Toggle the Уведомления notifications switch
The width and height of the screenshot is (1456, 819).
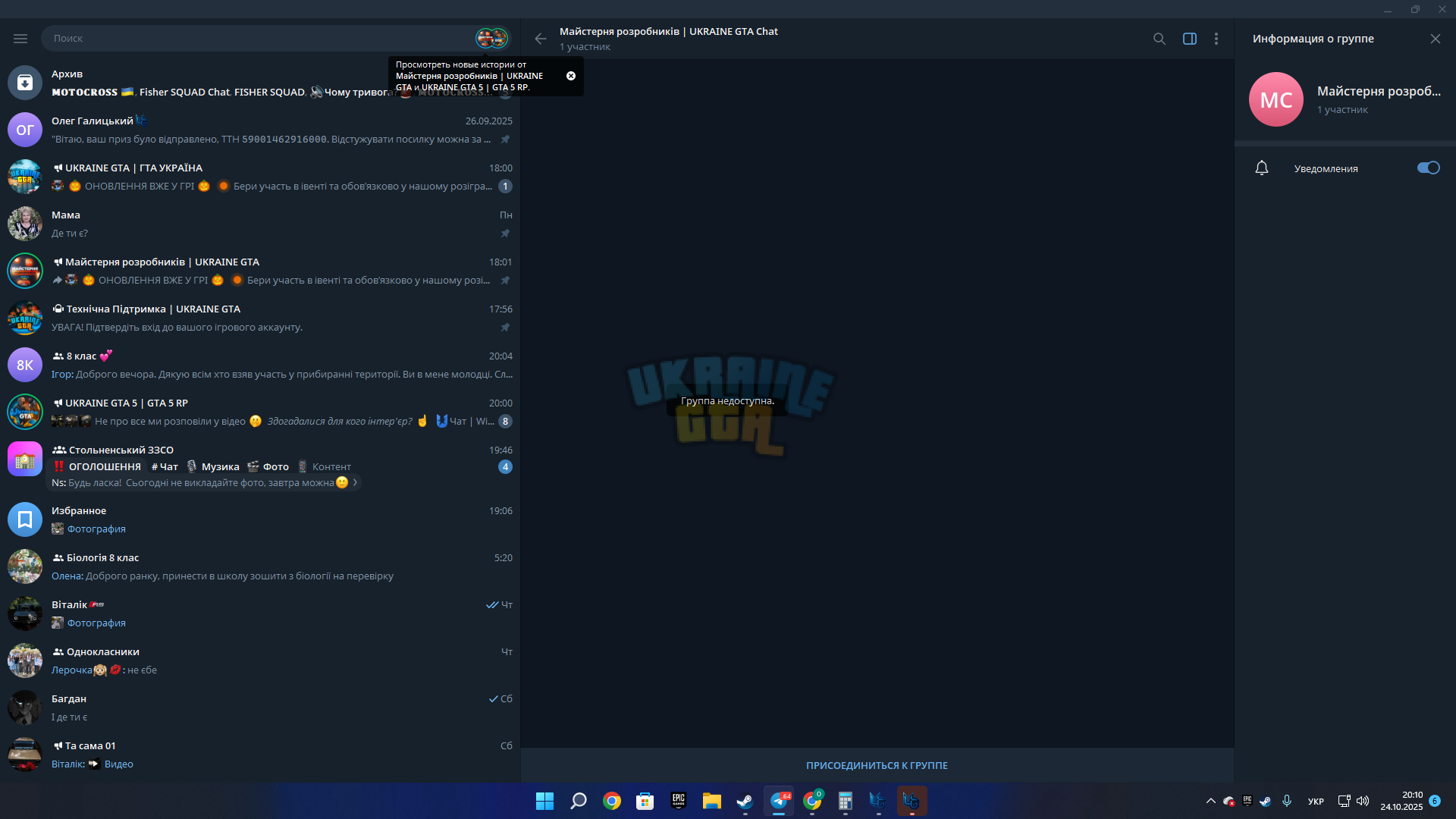[x=1429, y=168]
